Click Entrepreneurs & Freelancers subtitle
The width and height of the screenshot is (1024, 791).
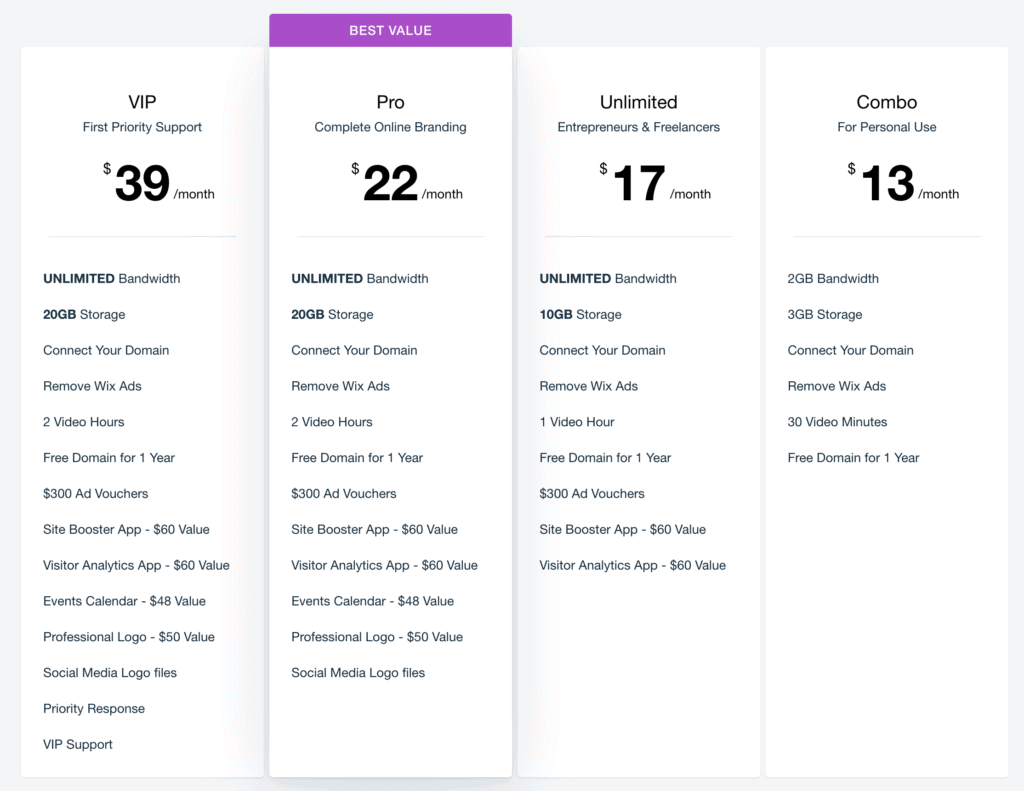639,127
